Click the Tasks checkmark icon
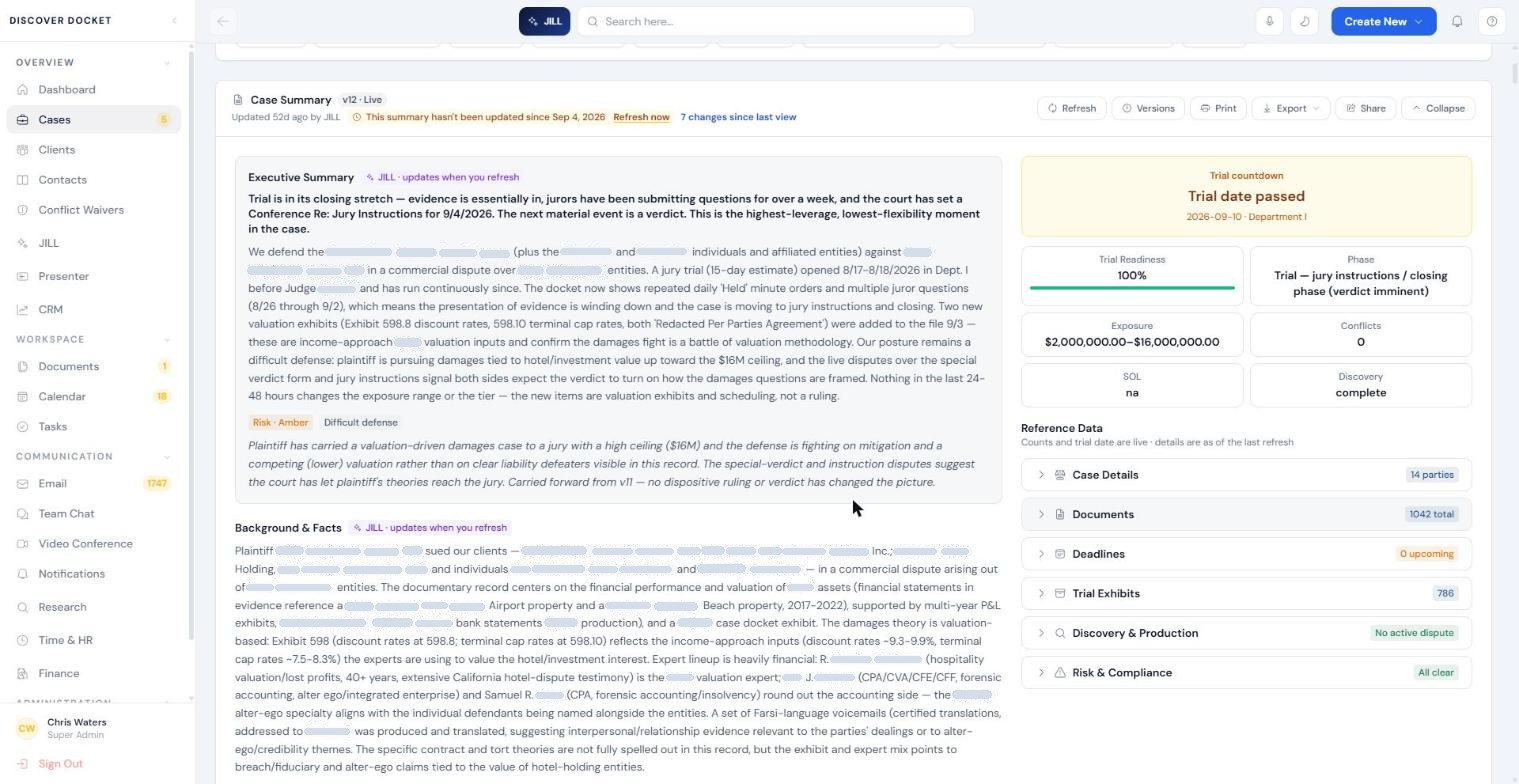This screenshot has height=784, width=1519. pos(23,427)
